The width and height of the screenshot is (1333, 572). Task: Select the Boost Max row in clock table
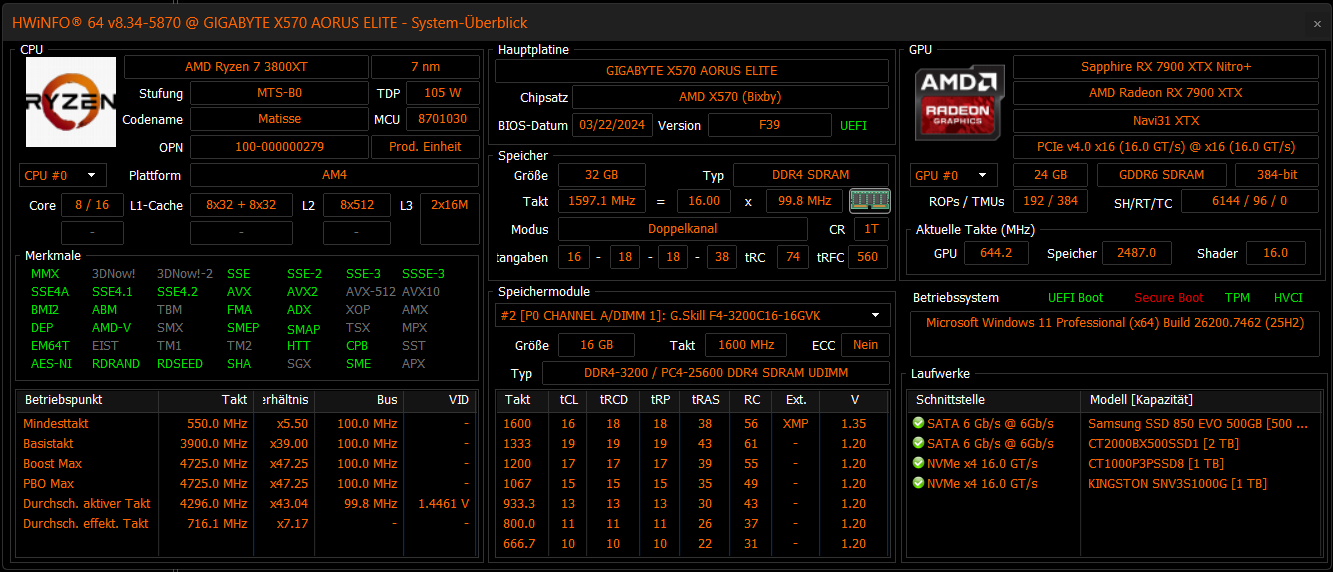(x=246, y=463)
